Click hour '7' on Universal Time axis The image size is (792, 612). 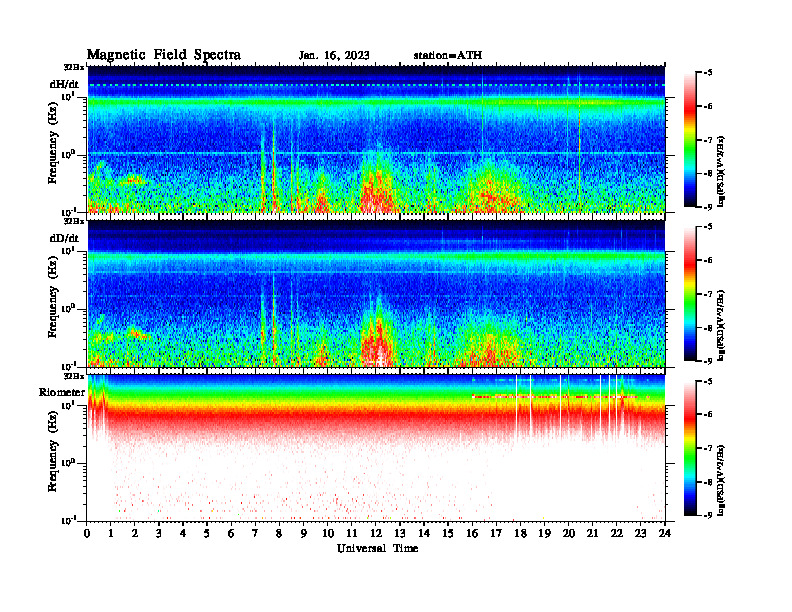pyautogui.click(x=255, y=533)
